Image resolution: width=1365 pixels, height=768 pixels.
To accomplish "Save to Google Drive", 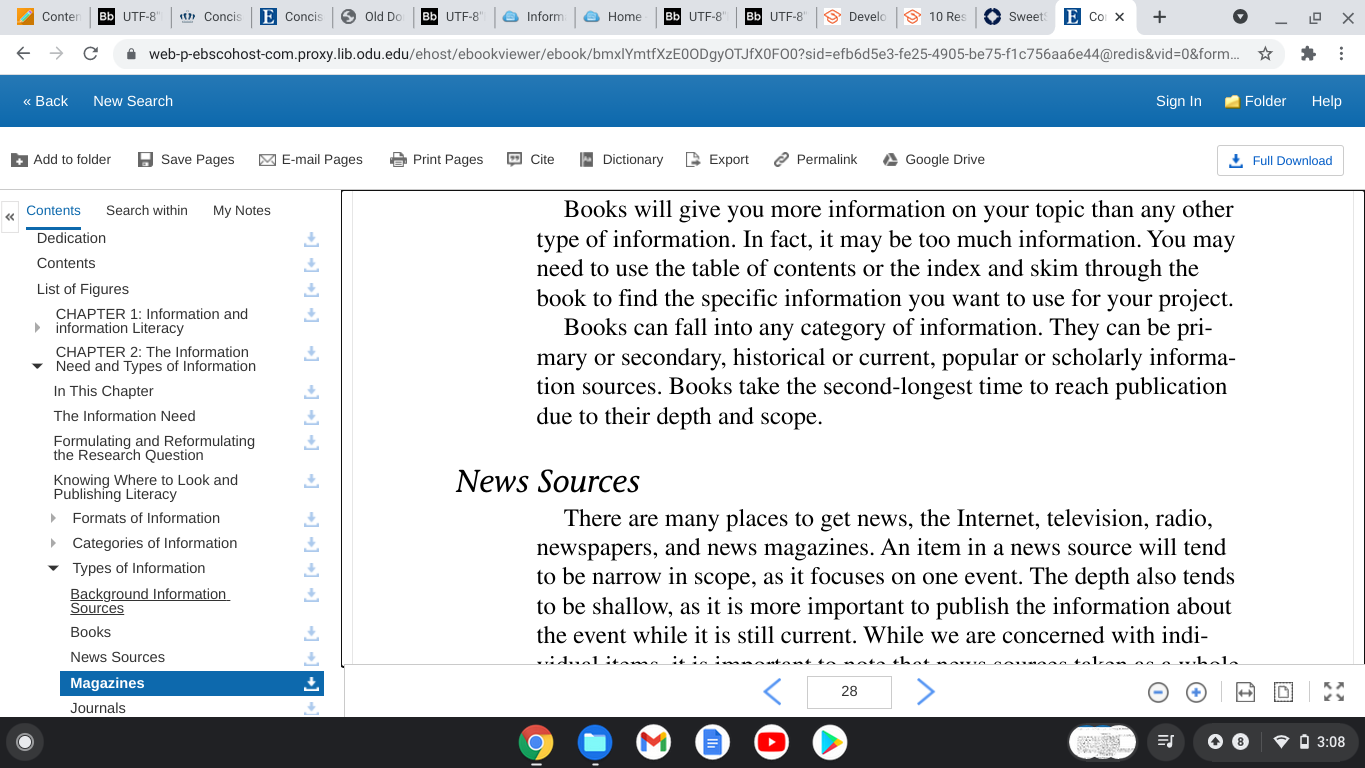I will pyautogui.click(x=933, y=159).
